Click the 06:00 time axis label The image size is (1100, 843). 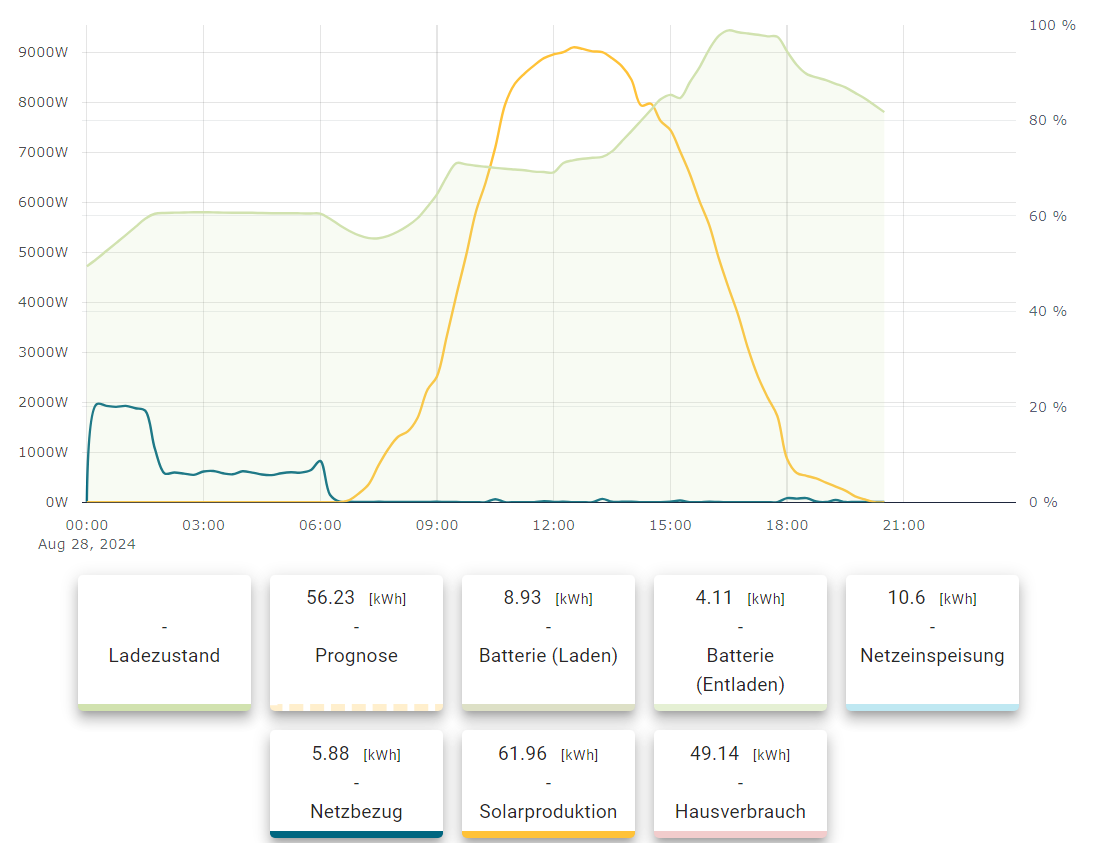(321, 525)
